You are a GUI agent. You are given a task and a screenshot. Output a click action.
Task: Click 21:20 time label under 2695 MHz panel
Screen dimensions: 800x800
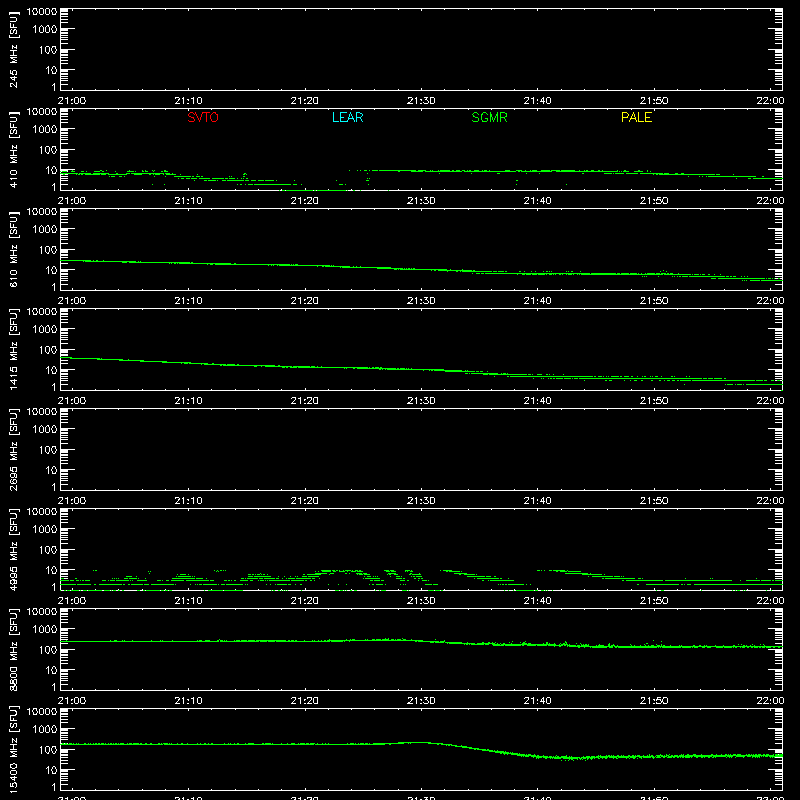coord(305,501)
